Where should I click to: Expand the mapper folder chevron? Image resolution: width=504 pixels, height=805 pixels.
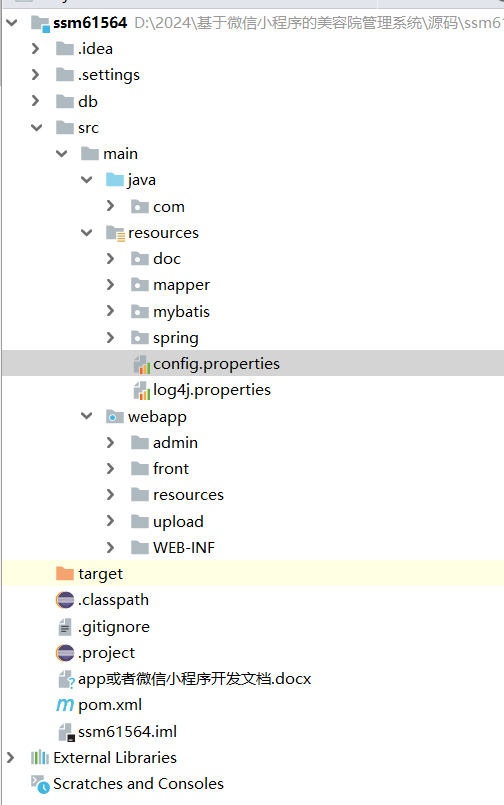tap(110, 284)
